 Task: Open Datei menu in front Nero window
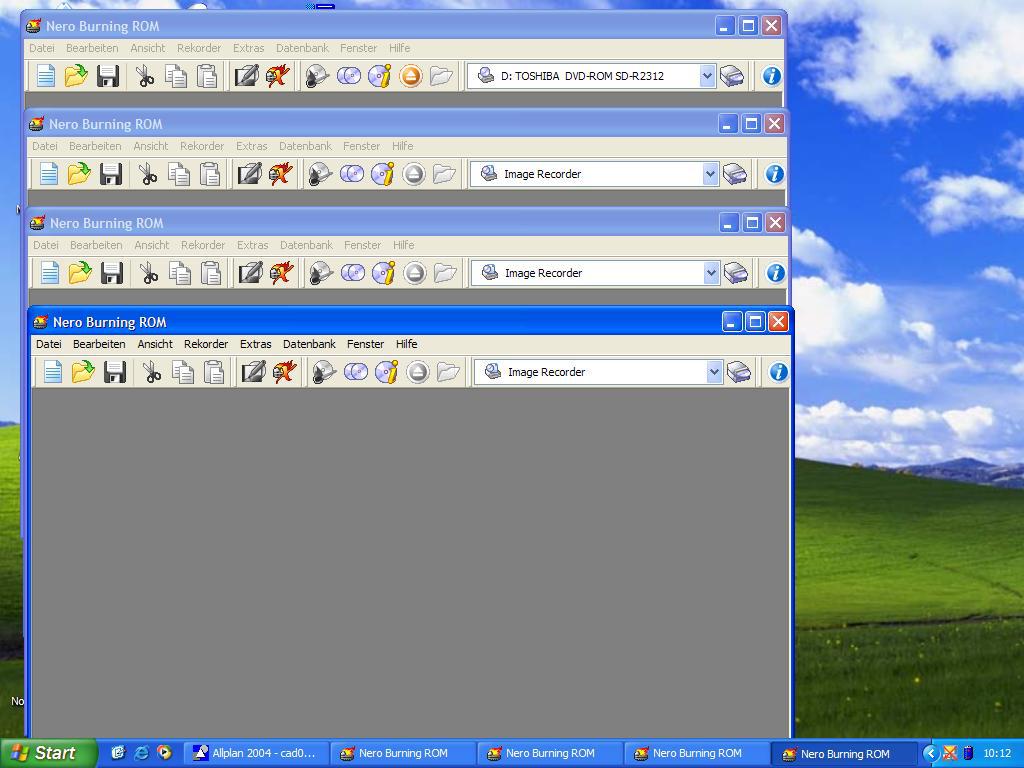pyautogui.click(x=49, y=344)
